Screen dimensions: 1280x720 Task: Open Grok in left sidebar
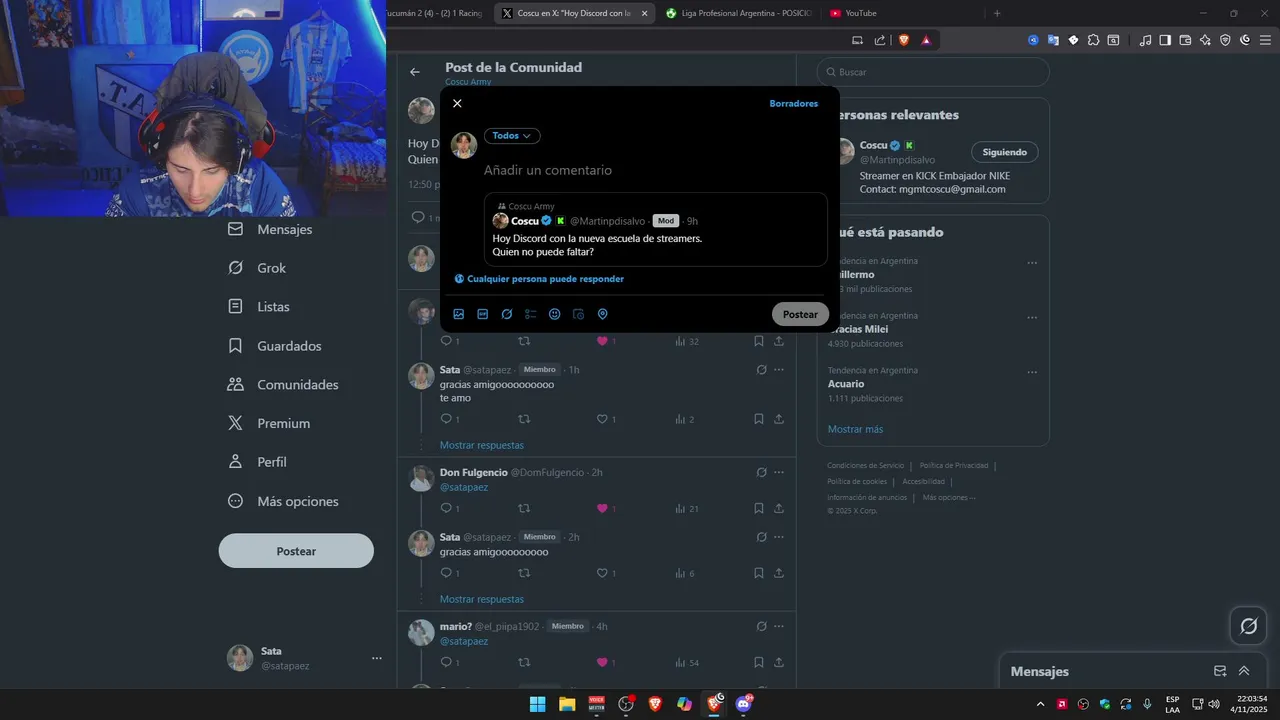pos(257,268)
